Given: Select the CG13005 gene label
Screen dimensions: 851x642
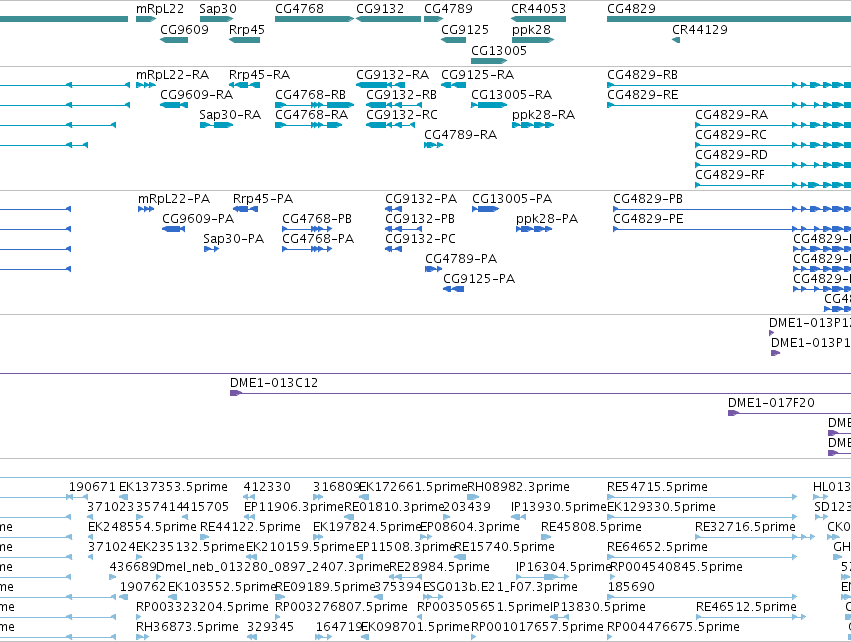Looking at the screenshot, I should pyautogui.click(x=499, y=50).
